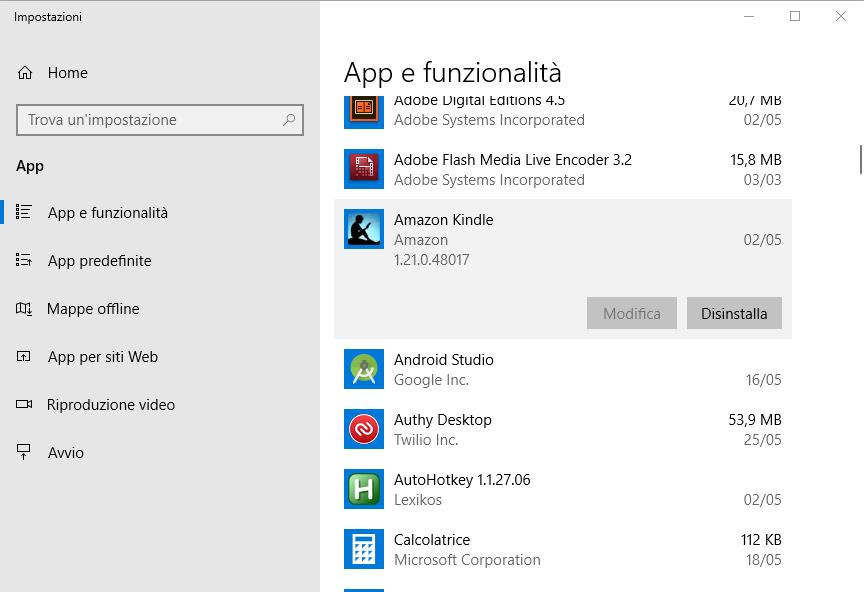
Task: Click the Authy Desktop red icon
Action: coord(364,429)
